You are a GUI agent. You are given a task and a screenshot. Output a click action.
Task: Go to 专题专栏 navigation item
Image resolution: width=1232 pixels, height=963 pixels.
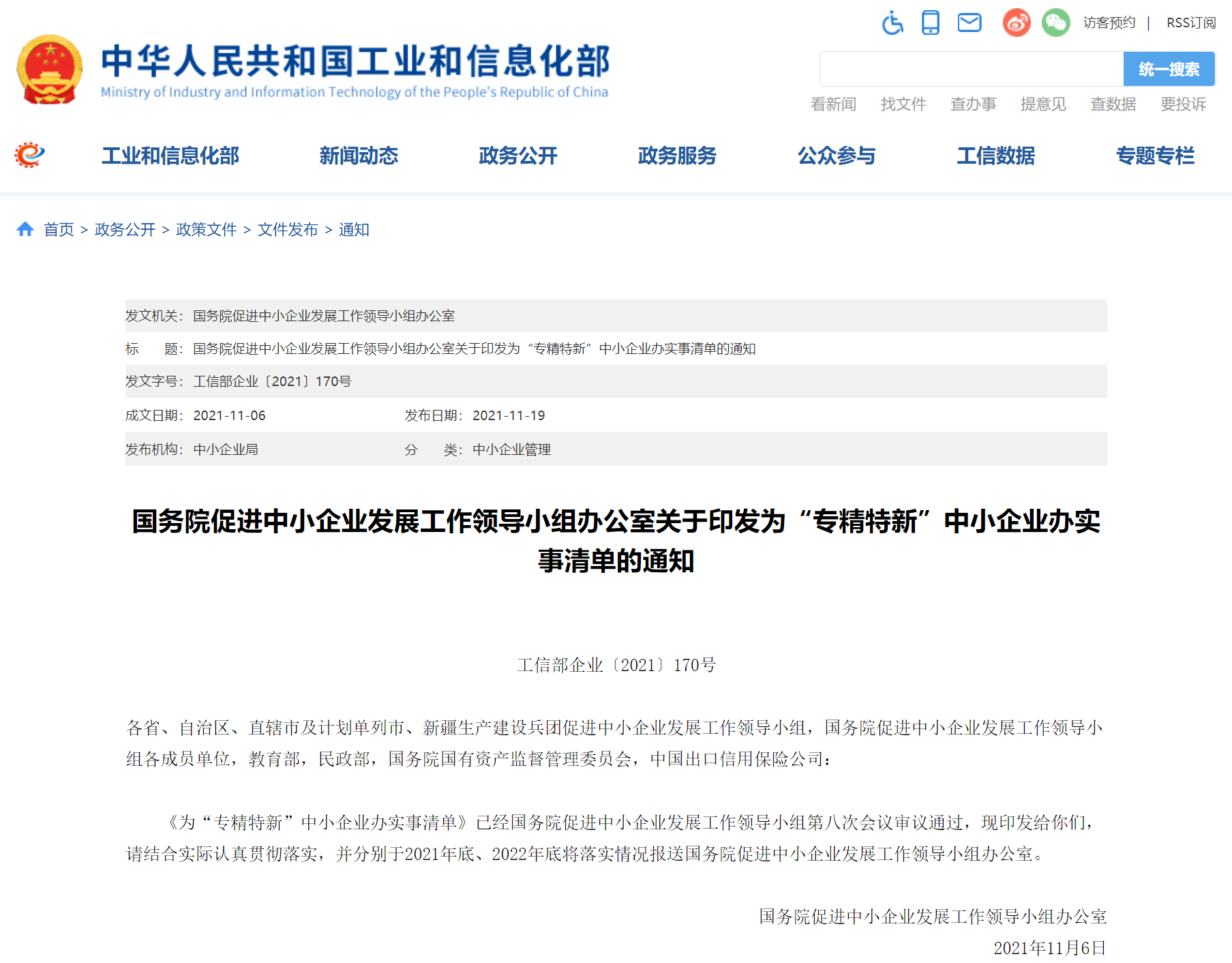pyautogui.click(x=1155, y=155)
